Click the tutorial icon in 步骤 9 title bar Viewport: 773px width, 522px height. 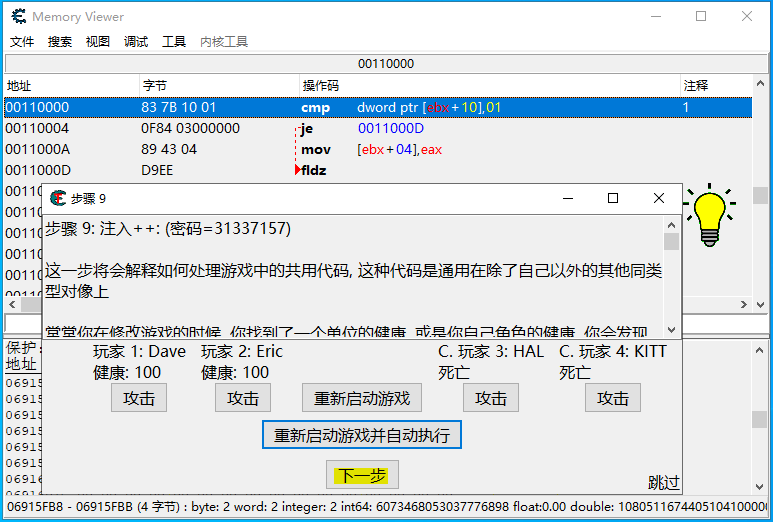click(x=58, y=198)
